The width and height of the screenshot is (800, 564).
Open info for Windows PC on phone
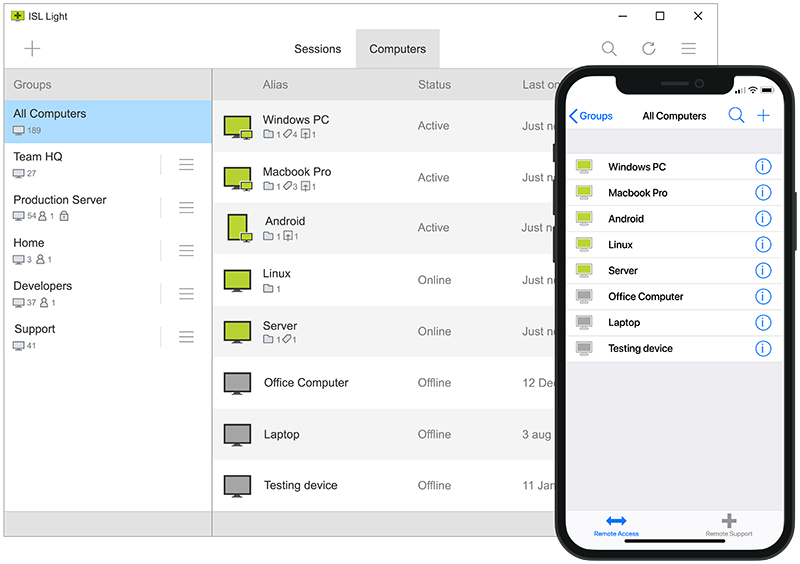click(763, 166)
